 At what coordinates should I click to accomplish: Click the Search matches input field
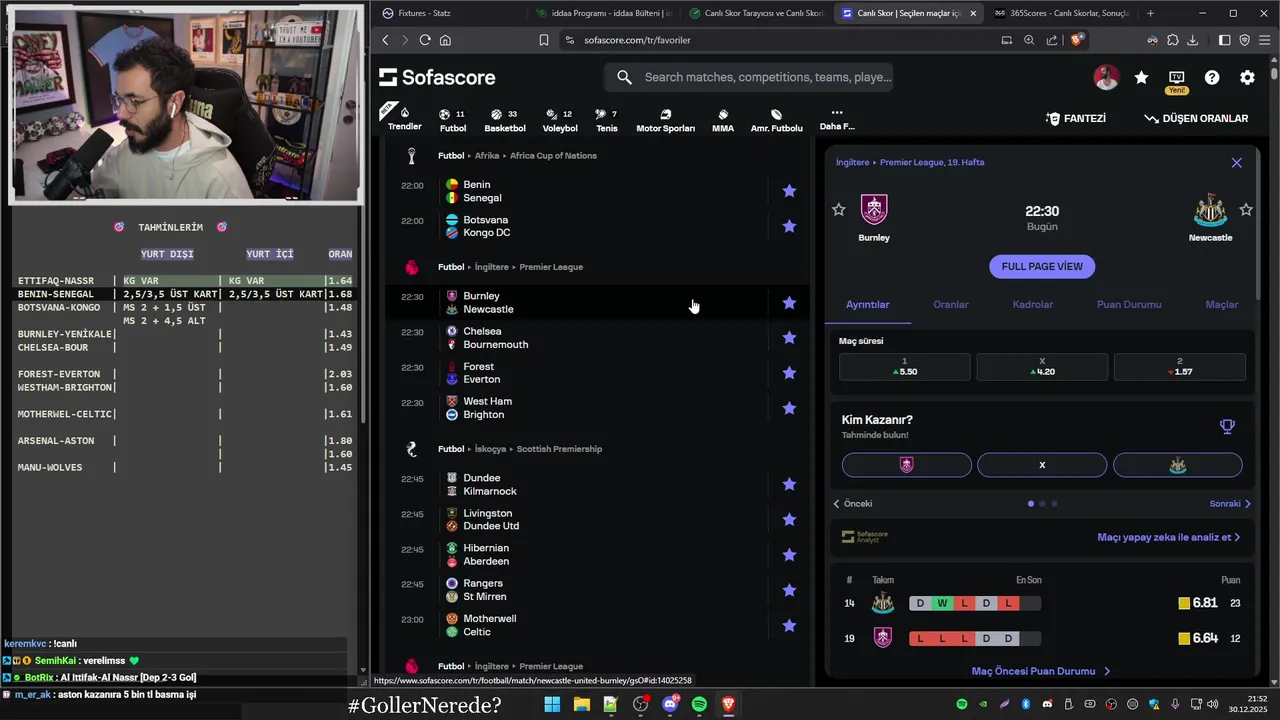748,77
